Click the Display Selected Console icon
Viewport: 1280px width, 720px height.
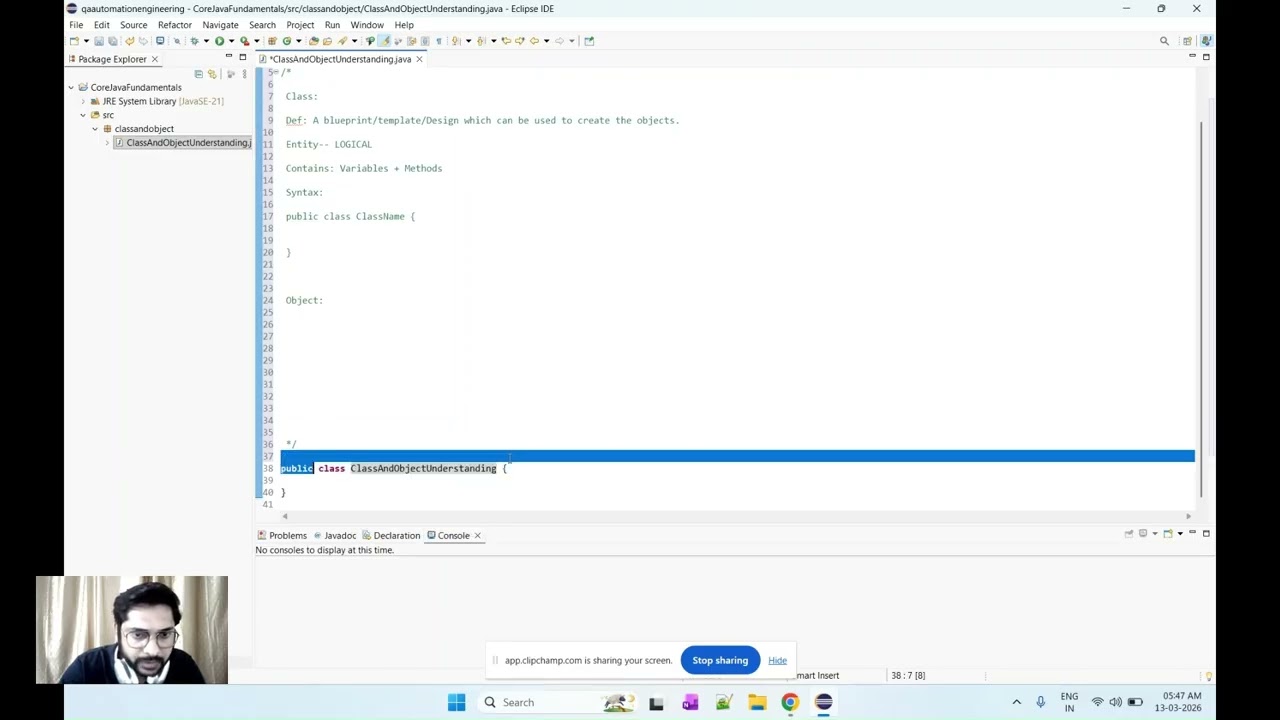coord(1143,533)
